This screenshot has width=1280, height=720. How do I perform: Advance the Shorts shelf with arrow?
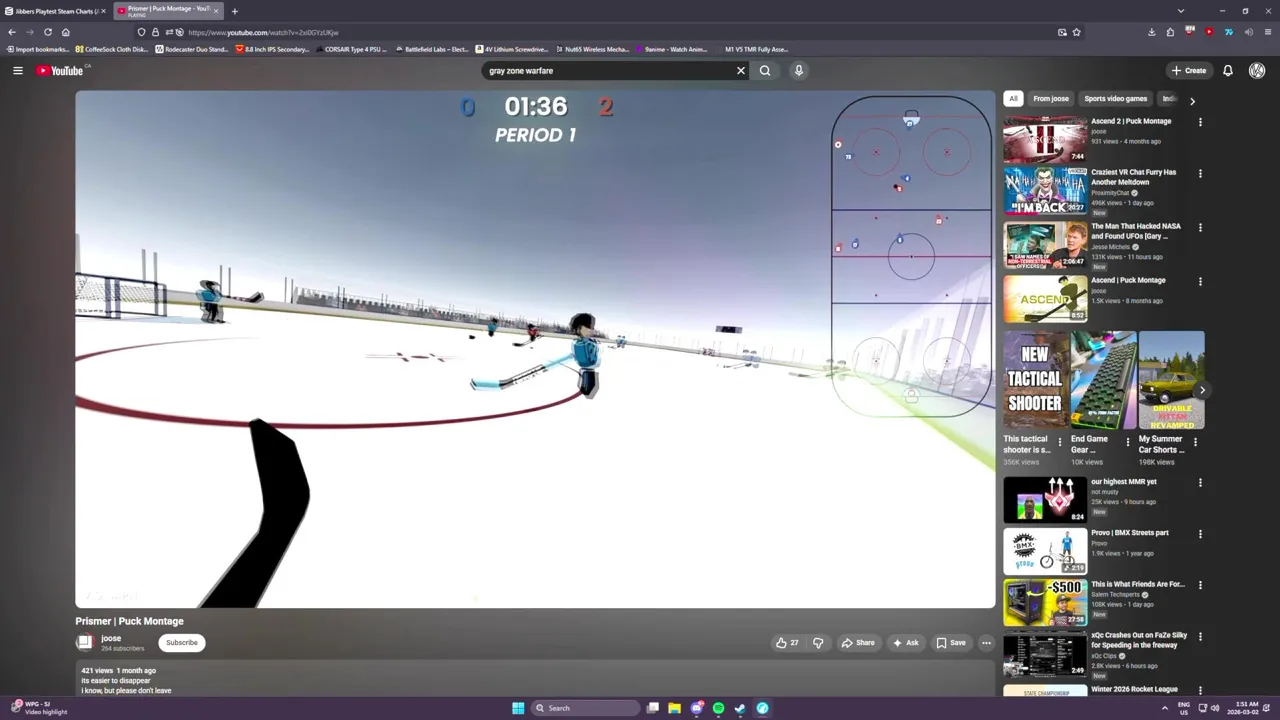coord(1202,390)
